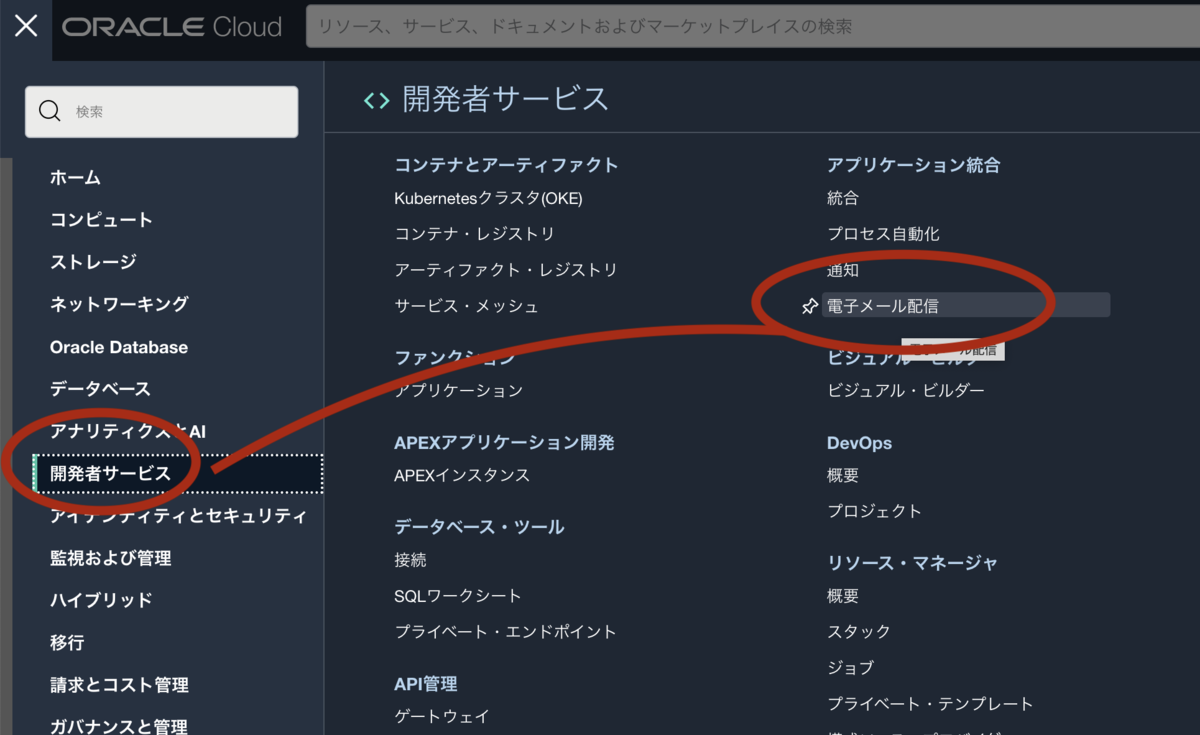Click the top resource search bar
The height and width of the screenshot is (735, 1200).
tap(752, 27)
